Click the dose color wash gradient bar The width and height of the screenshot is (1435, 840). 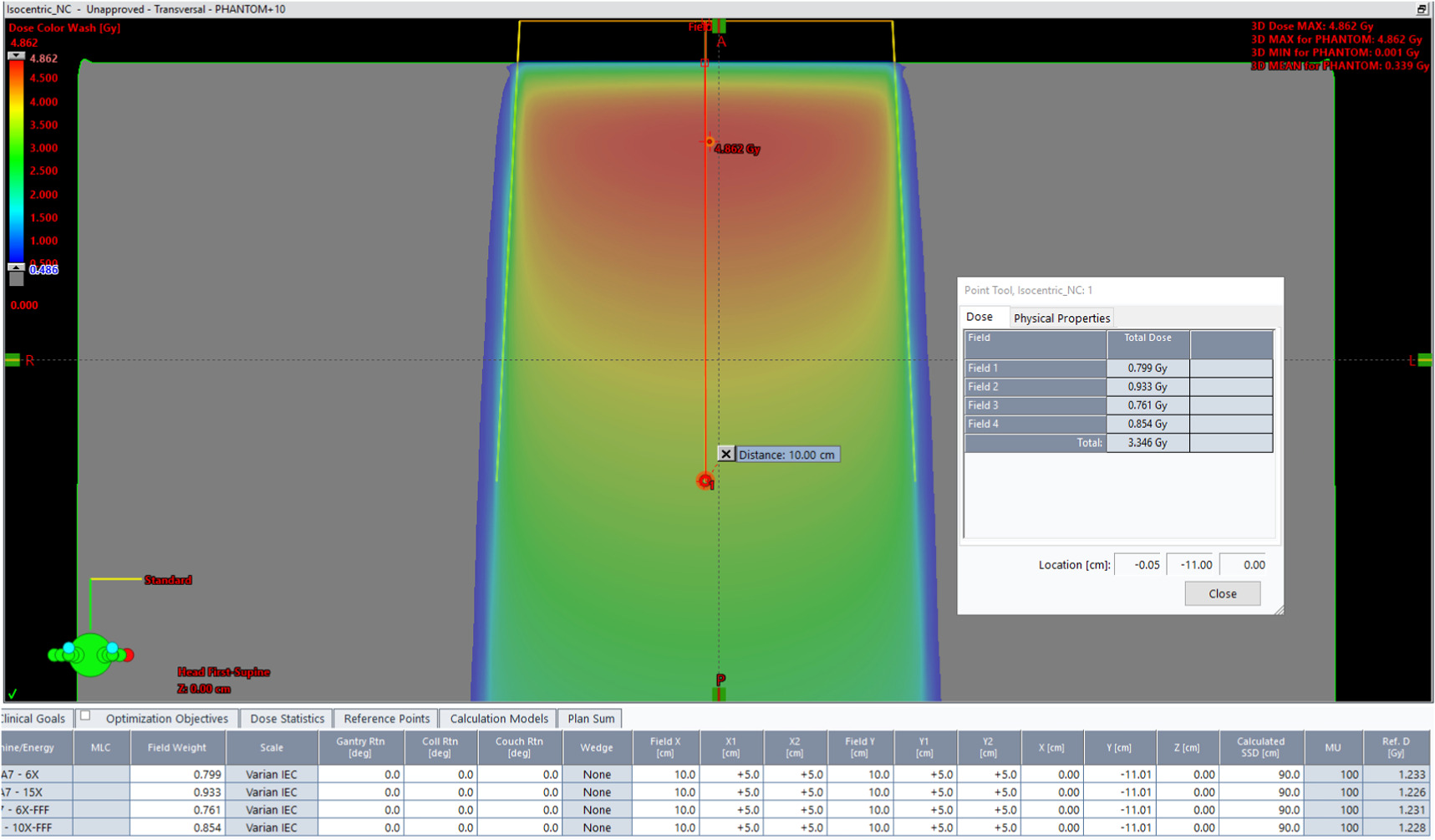tap(16, 162)
